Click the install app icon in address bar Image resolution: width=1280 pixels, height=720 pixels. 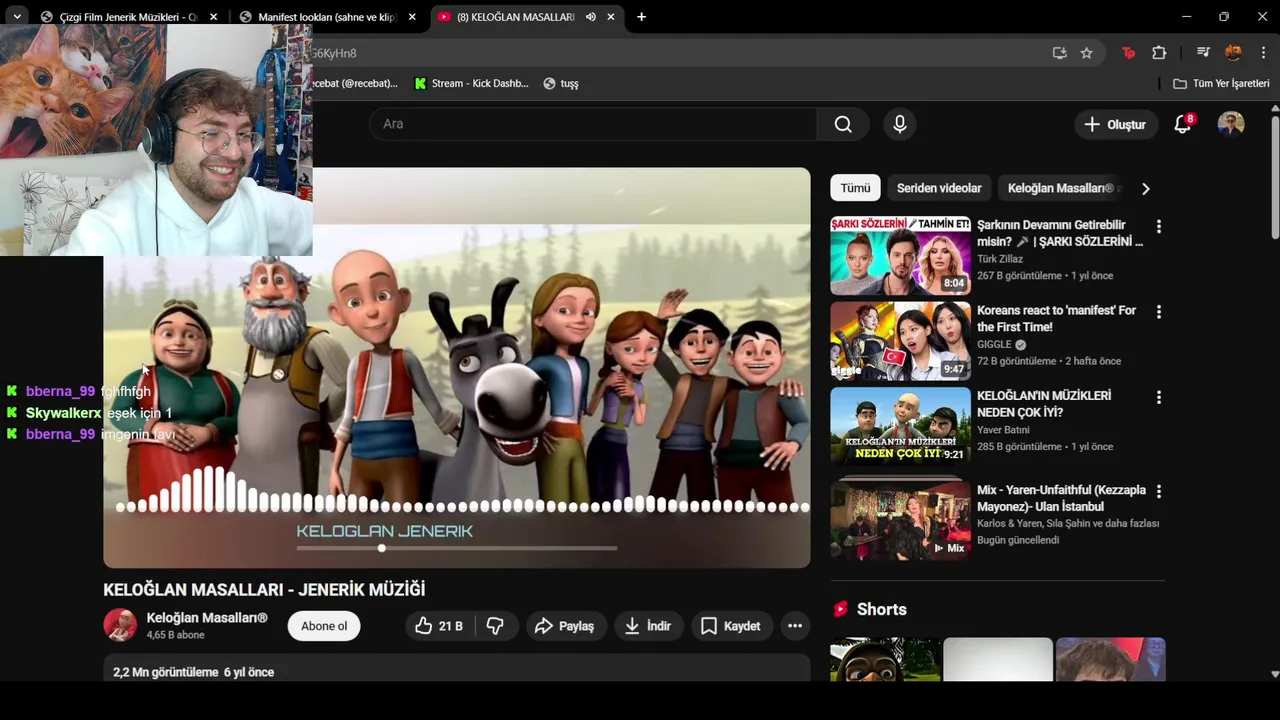[x=1059, y=53]
